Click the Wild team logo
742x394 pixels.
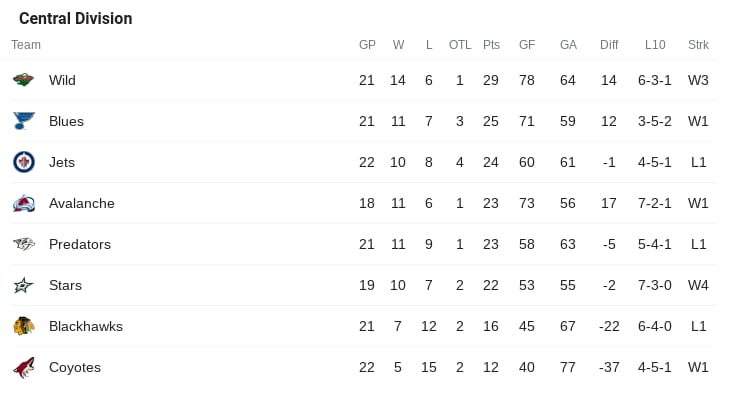[23, 80]
